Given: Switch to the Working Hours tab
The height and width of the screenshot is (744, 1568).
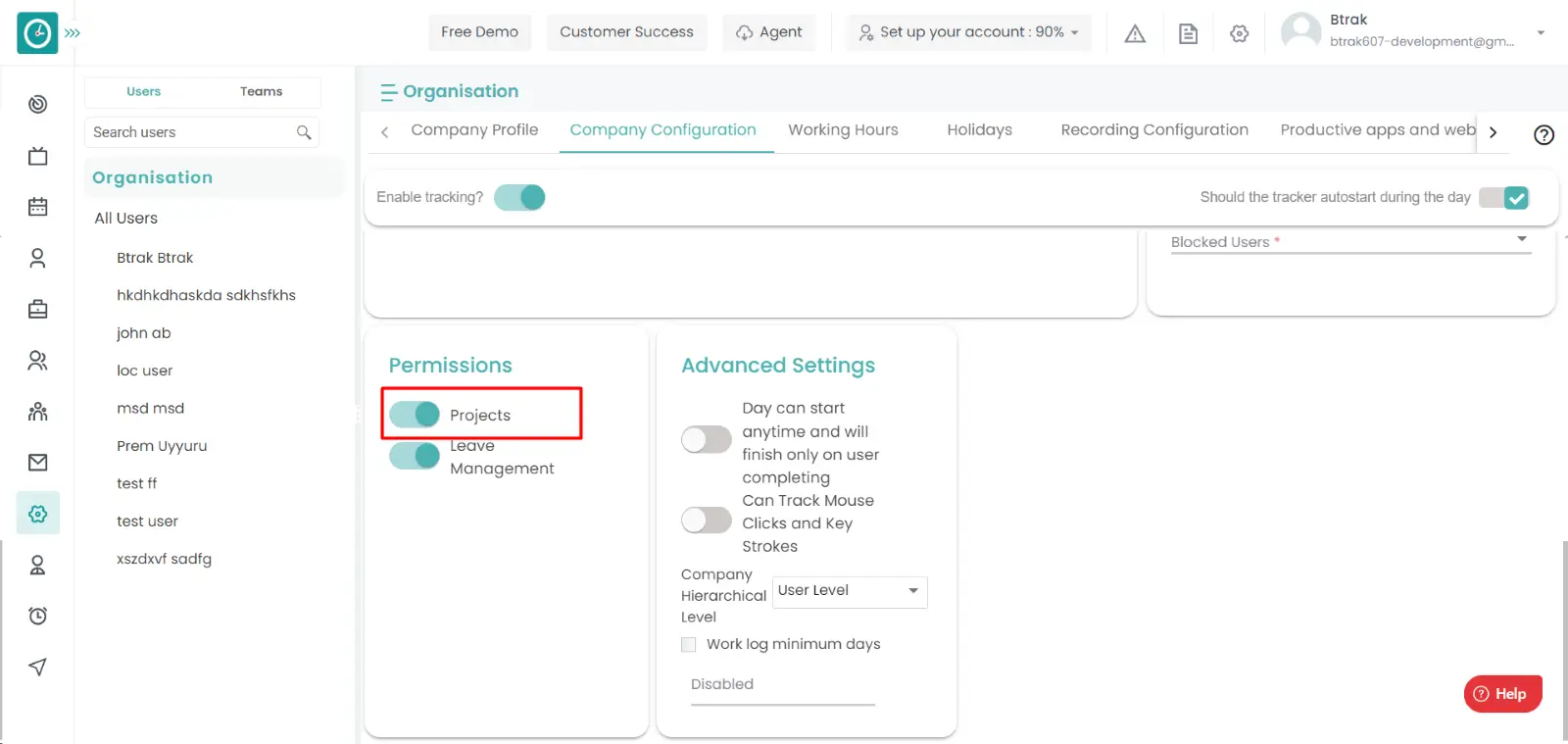Looking at the screenshot, I should coord(843,129).
